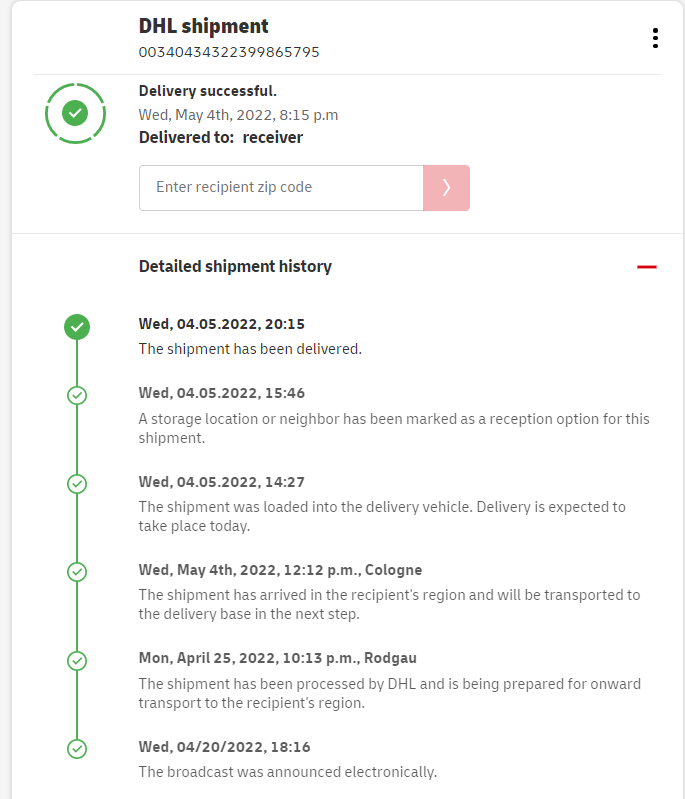Viewport: 685px width, 799px height.
Task: Collapse the detailed shipment history section
Action: tap(647, 267)
